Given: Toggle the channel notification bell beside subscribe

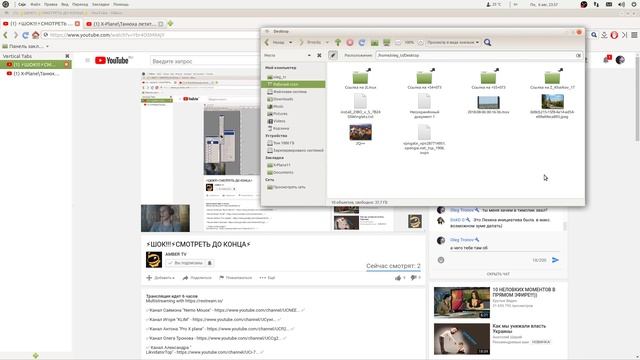Looking at the screenshot, I should coord(210,263).
